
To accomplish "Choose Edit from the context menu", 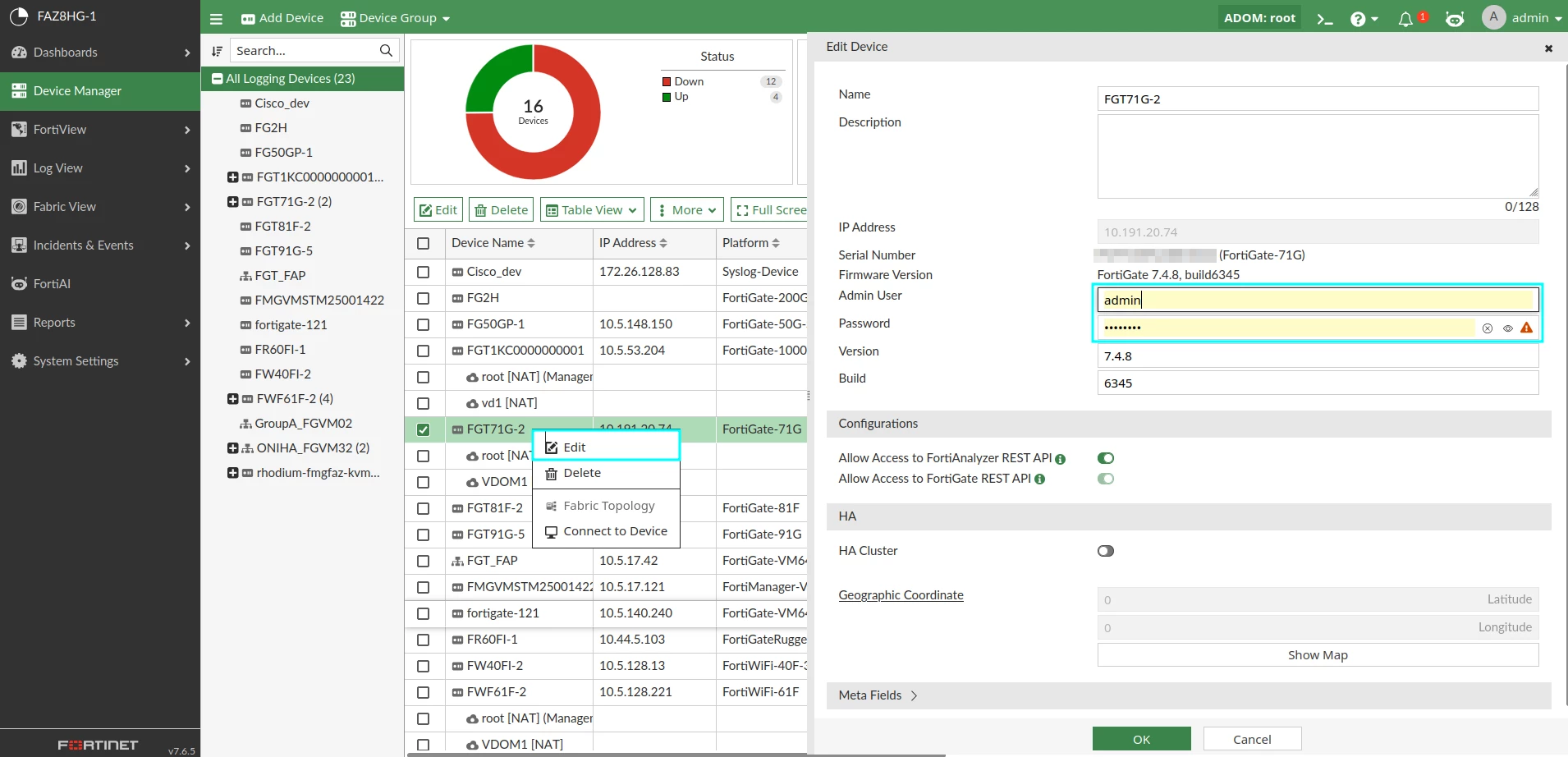I will [606, 447].
